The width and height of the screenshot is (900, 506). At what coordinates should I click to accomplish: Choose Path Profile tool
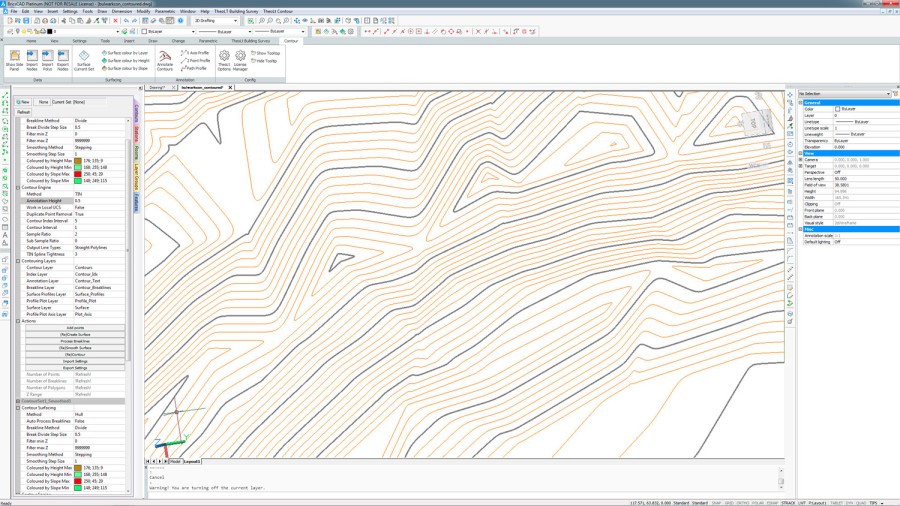tap(194, 68)
